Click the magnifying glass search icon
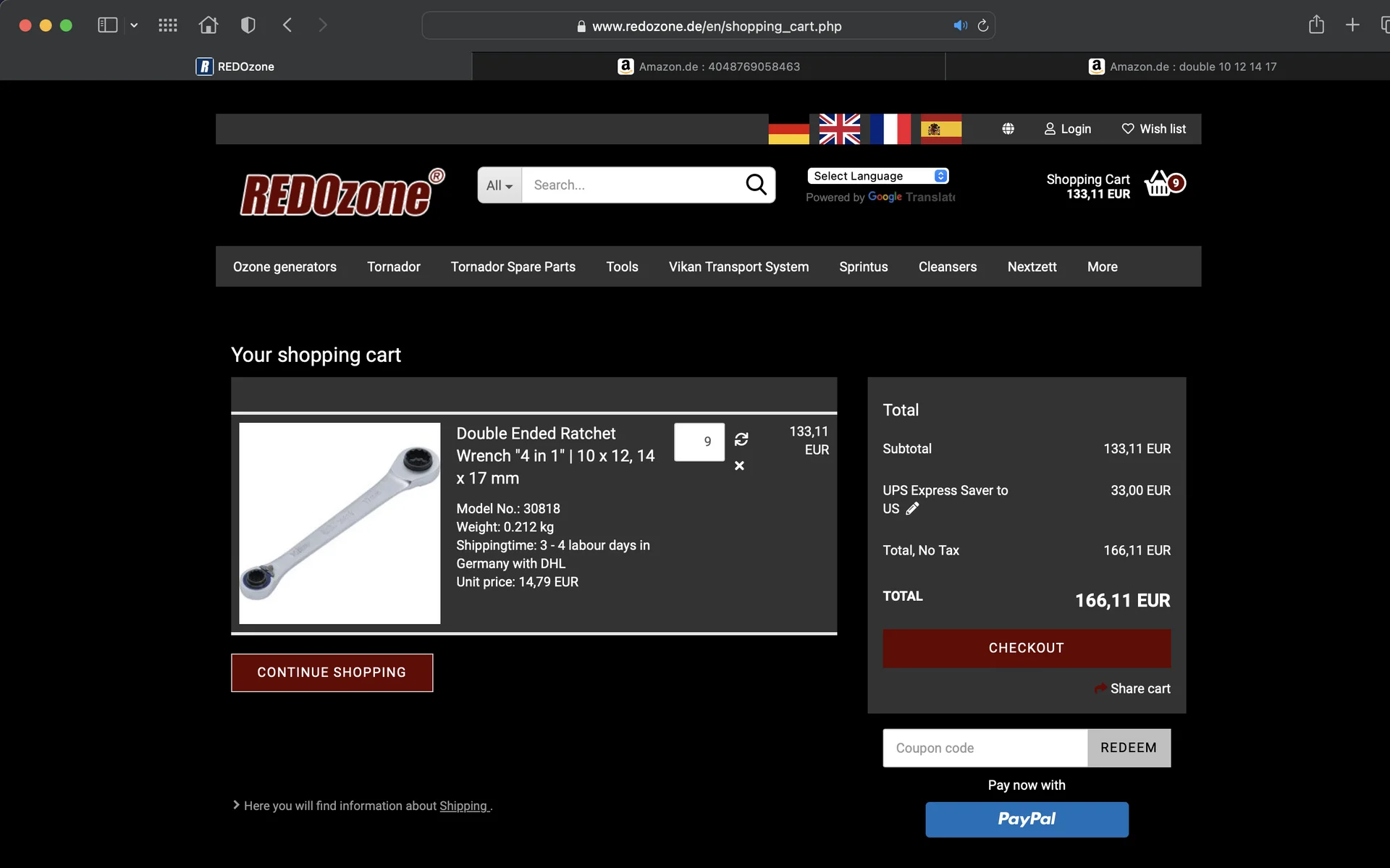The width and height of the screenshot is (1390, 868). coord(756,185)
